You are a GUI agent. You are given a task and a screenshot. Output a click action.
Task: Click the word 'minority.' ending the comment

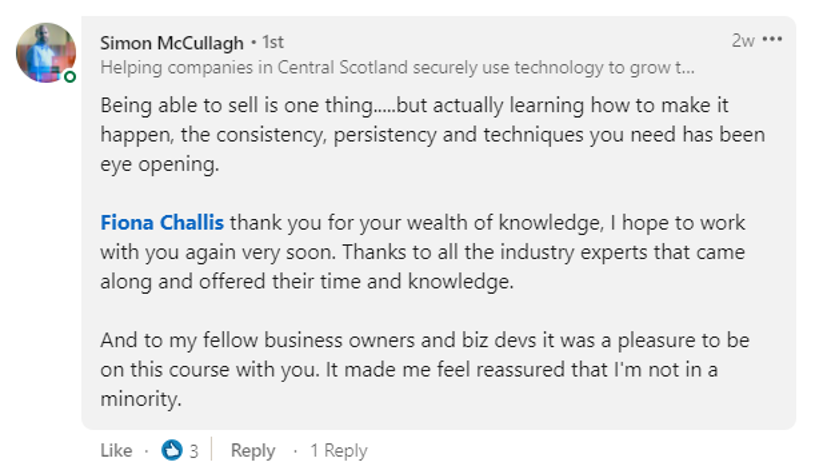tap(140, 399)
